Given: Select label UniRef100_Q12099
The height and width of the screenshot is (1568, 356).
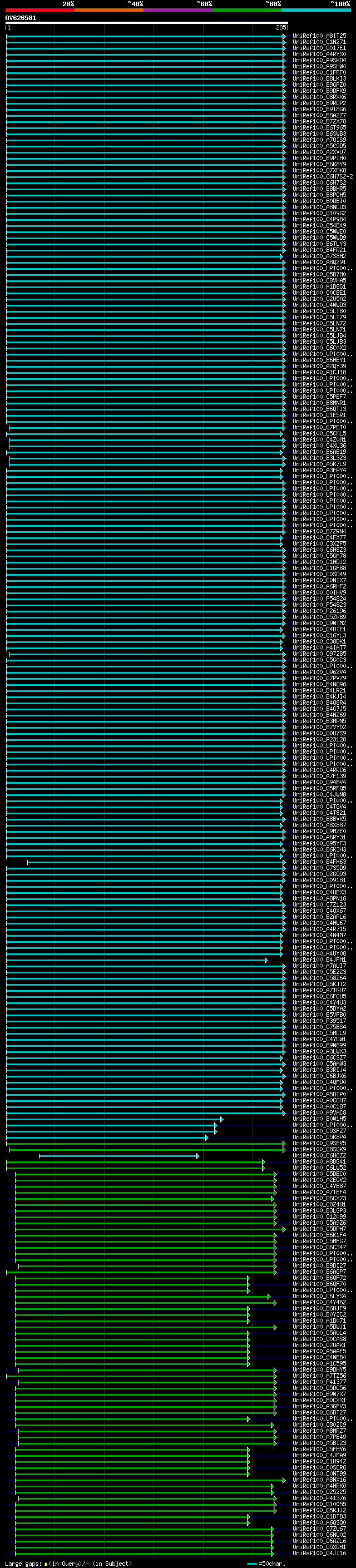Looking at the screenshot, I should pos(319,1217).
